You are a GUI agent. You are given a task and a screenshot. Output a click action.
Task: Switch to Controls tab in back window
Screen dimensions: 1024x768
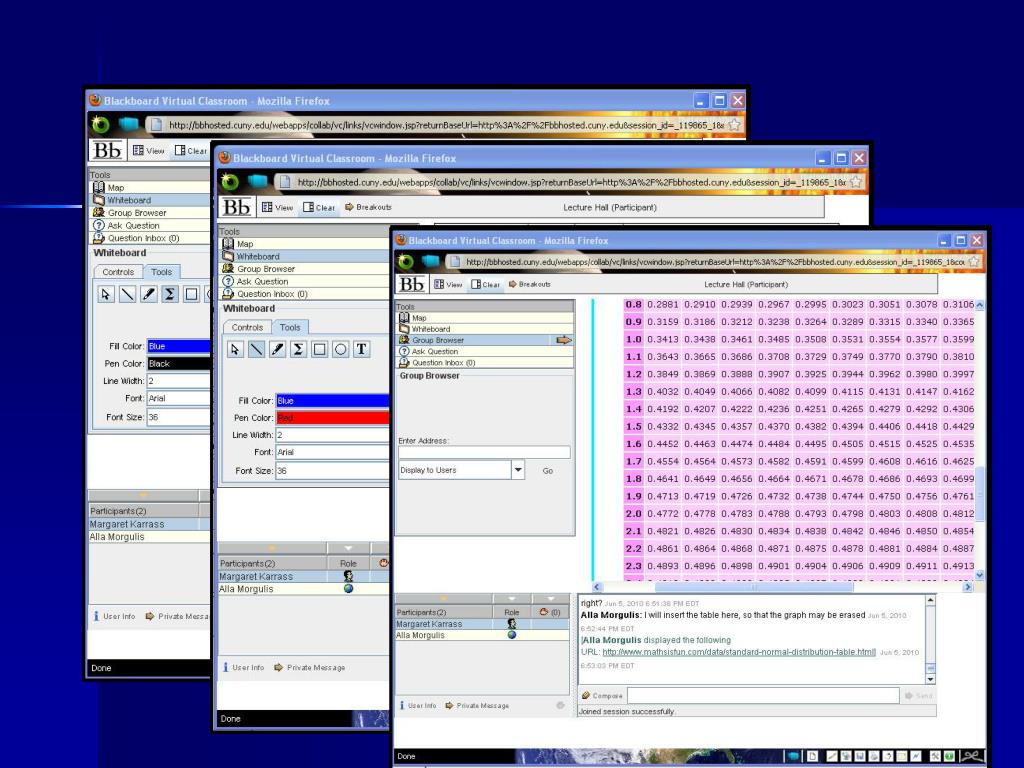118,272
